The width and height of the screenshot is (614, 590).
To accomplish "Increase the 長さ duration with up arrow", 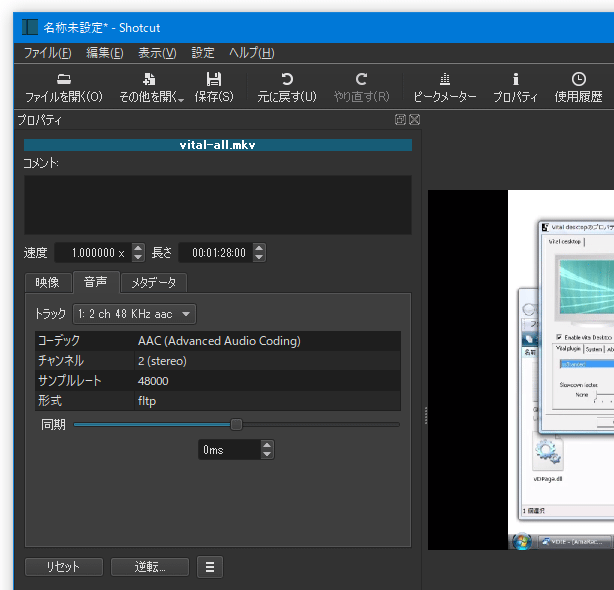I will [x=259, y=248].
